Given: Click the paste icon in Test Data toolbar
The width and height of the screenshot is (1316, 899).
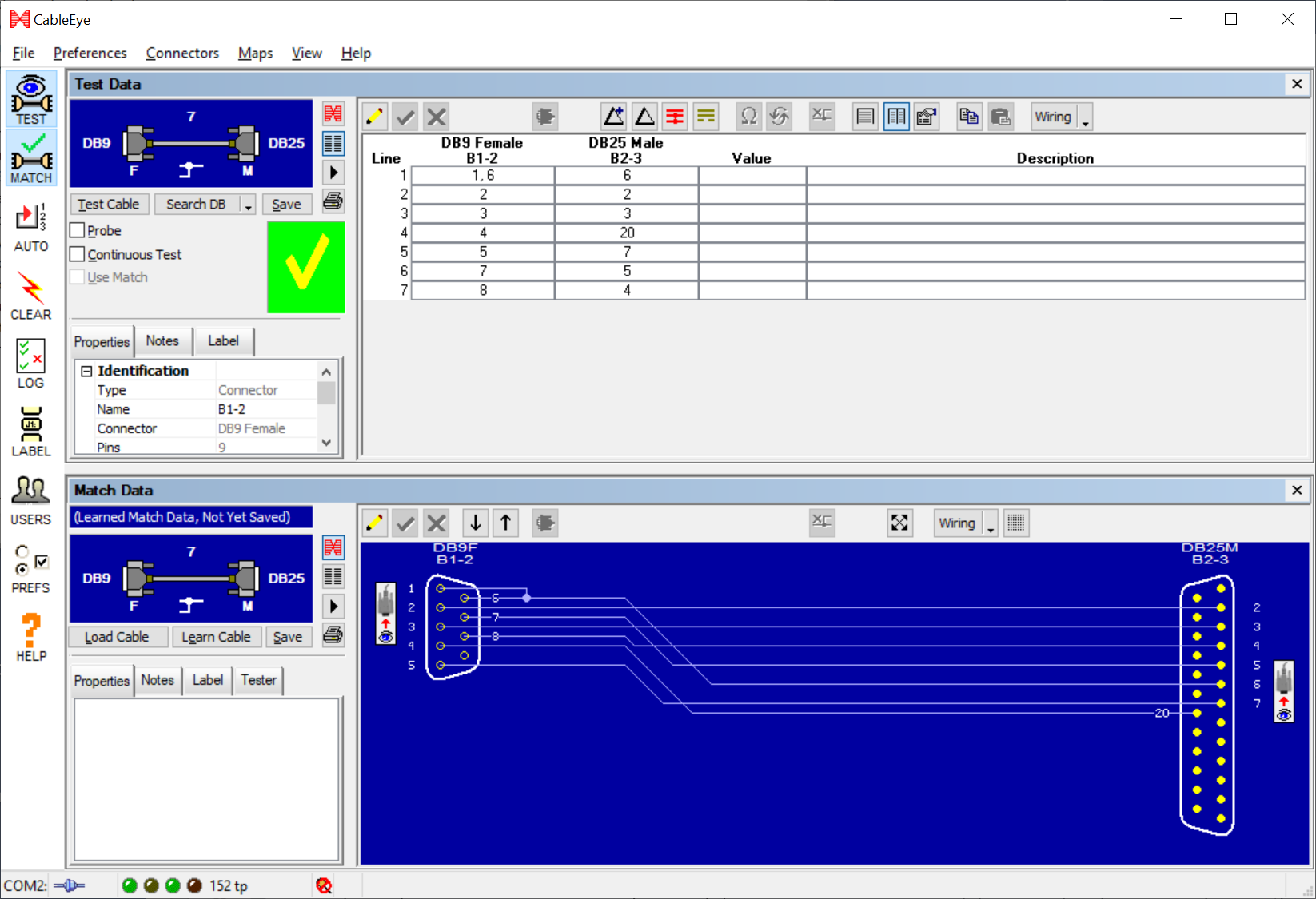Looking at the screenshot, I should (x=1000, y=117).
